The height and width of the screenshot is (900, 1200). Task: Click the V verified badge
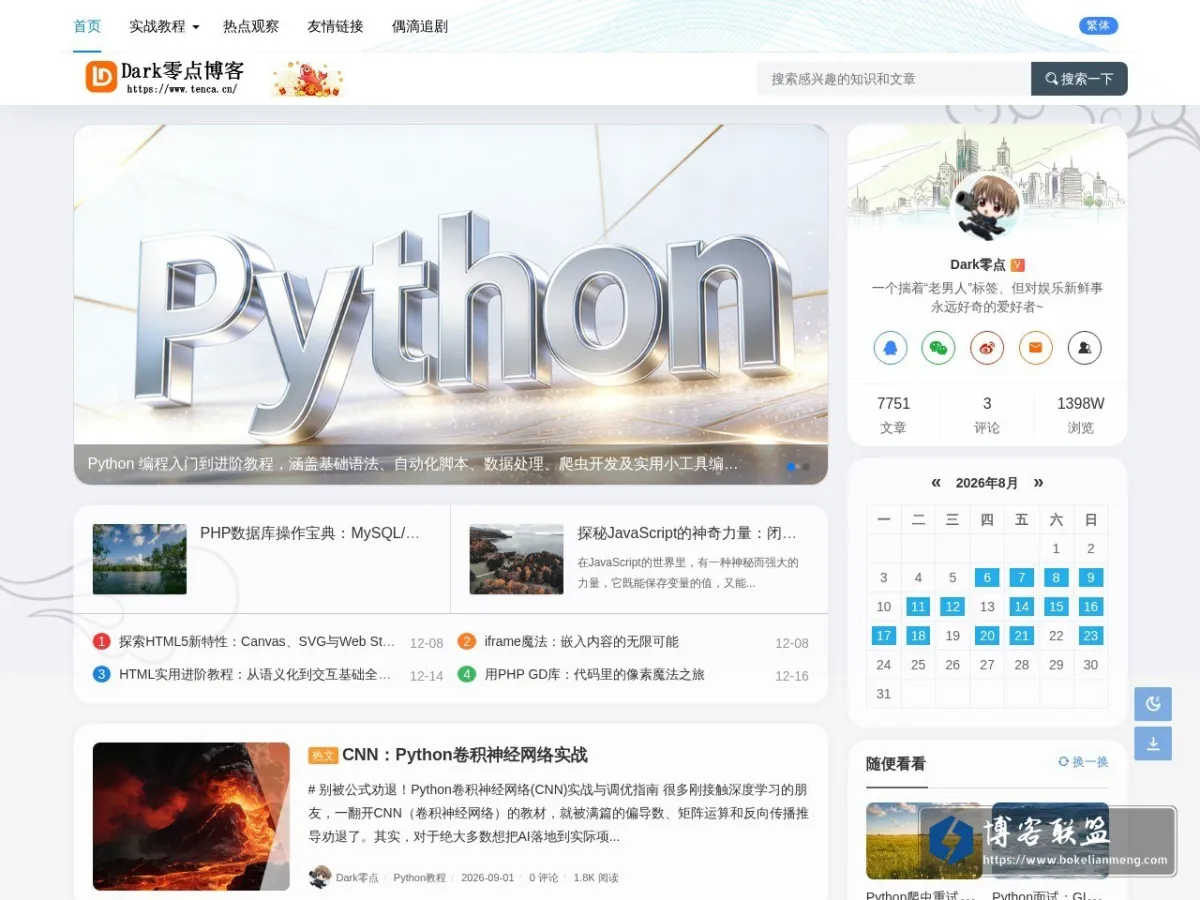pos(1017,265)
